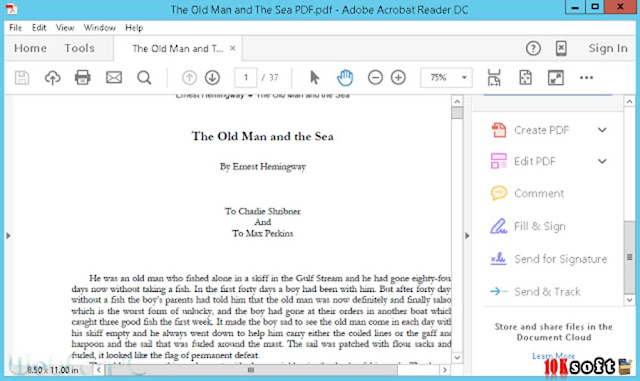Click horizontal scrollbar left arrow
The image size is (640, 381).
(99, 370)
